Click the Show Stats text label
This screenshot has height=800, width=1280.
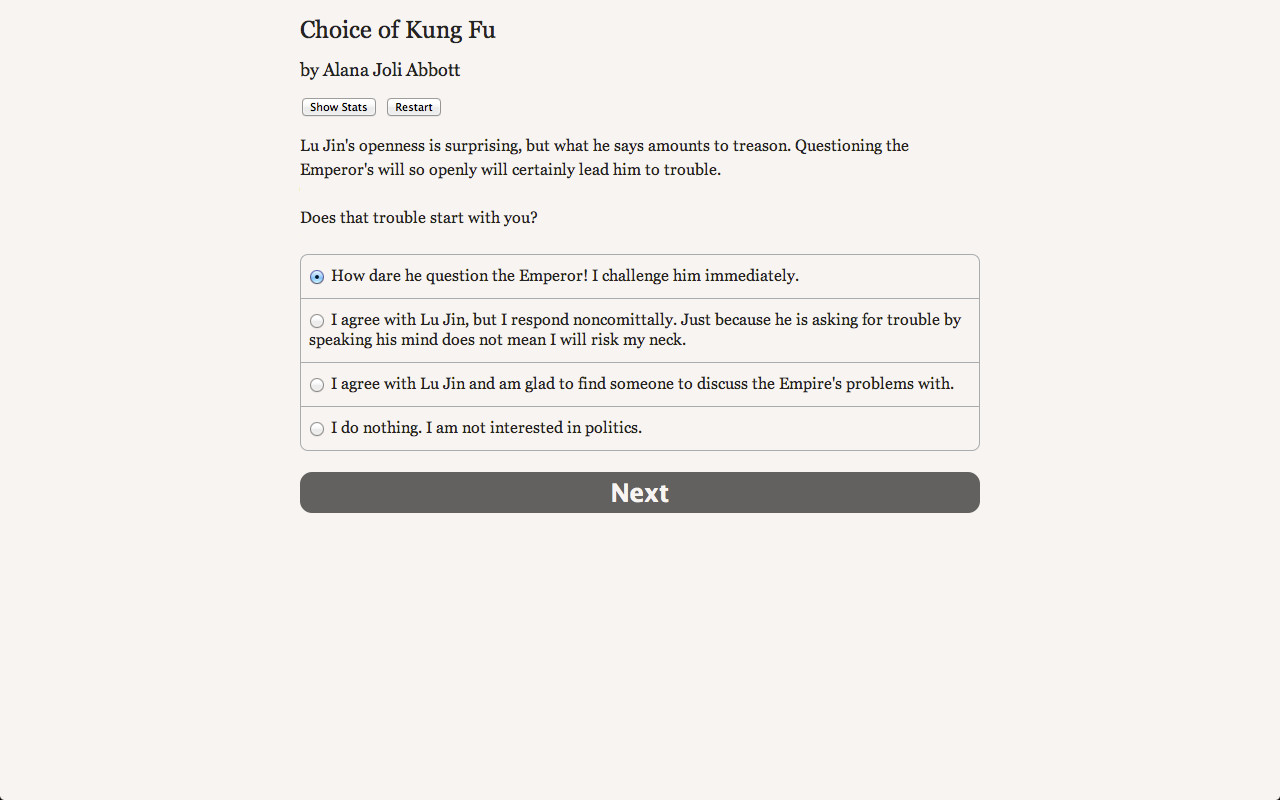[338, 107]
